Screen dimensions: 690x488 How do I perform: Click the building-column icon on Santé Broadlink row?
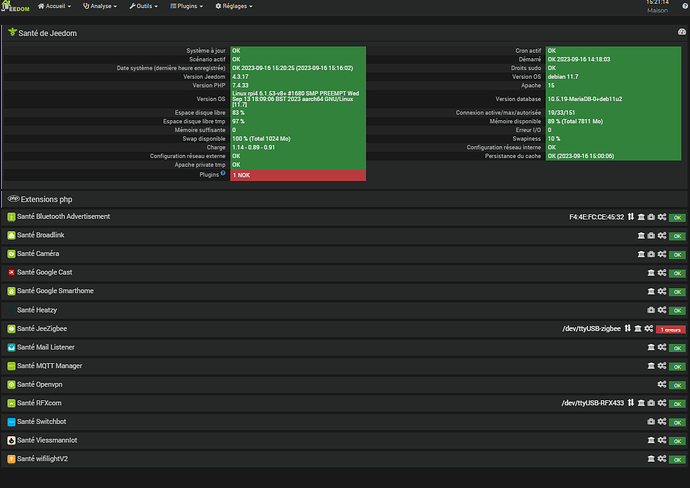641,236
